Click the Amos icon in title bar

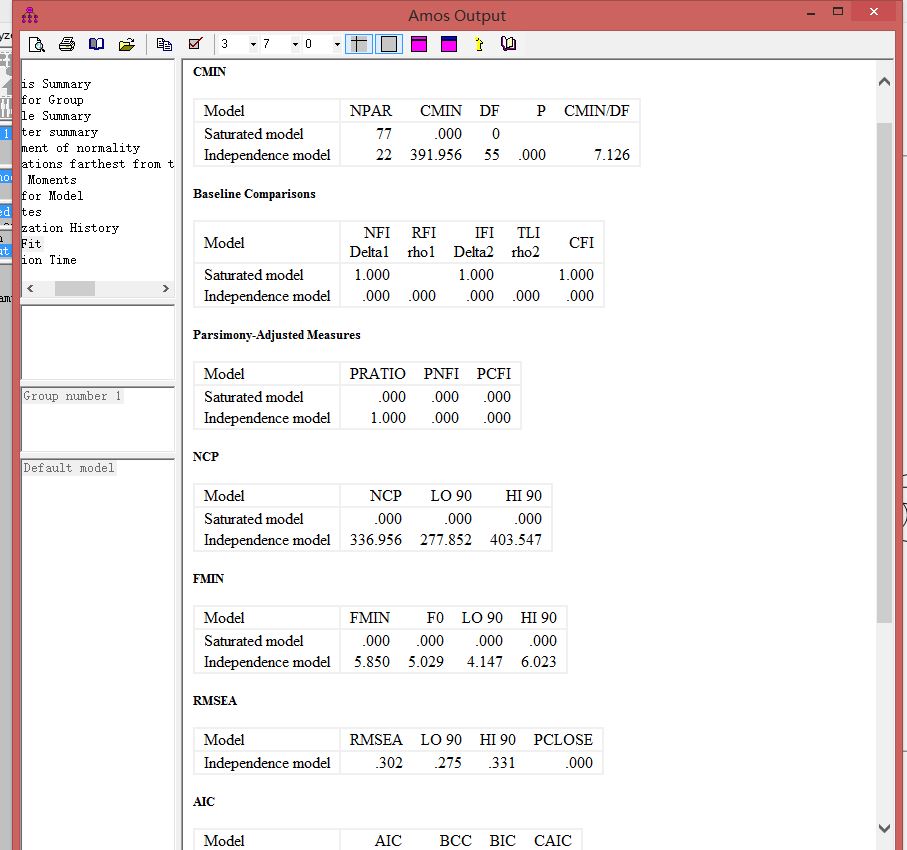(x=30, y=15)
